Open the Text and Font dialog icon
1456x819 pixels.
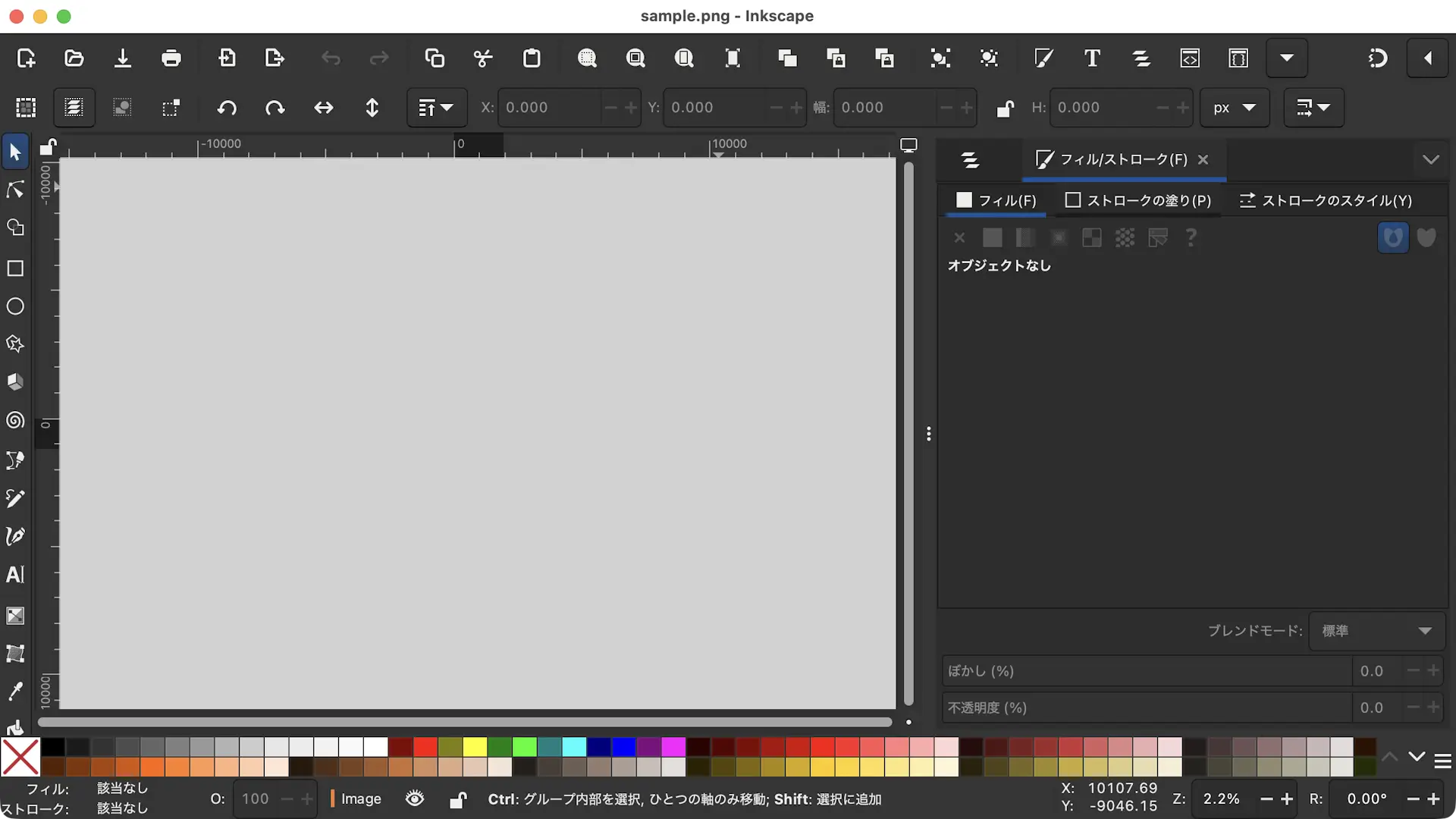(1092, 58)
